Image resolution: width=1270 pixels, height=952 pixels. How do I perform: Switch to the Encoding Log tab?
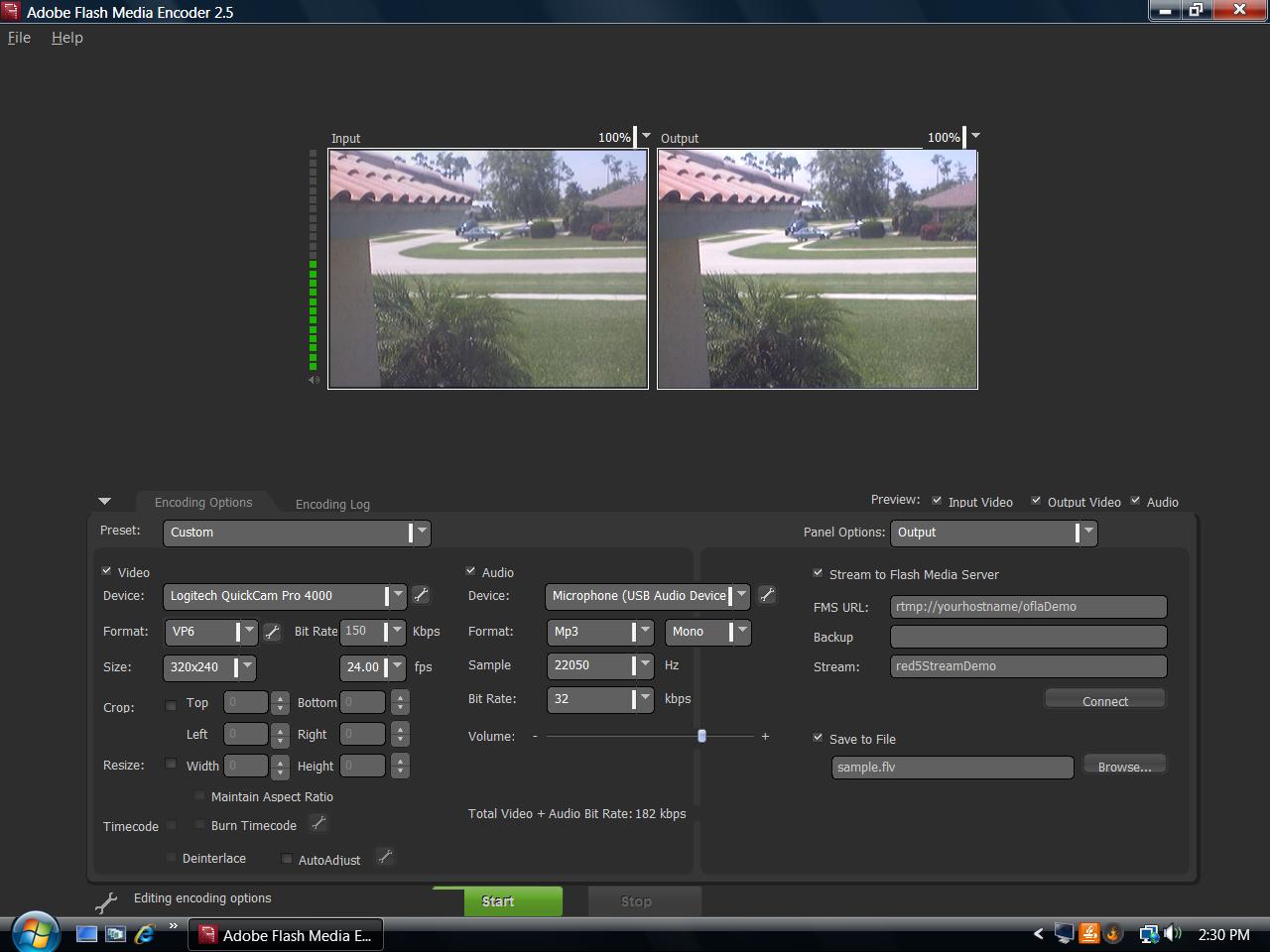tap(332, 504)
